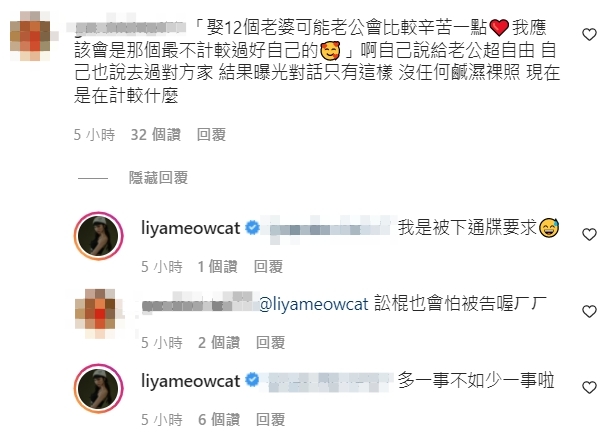The width and height of the screenshot is (609, 433).
Task: Open liyameowcat's avatar in the bottom reply
Action: coord(99,388)
